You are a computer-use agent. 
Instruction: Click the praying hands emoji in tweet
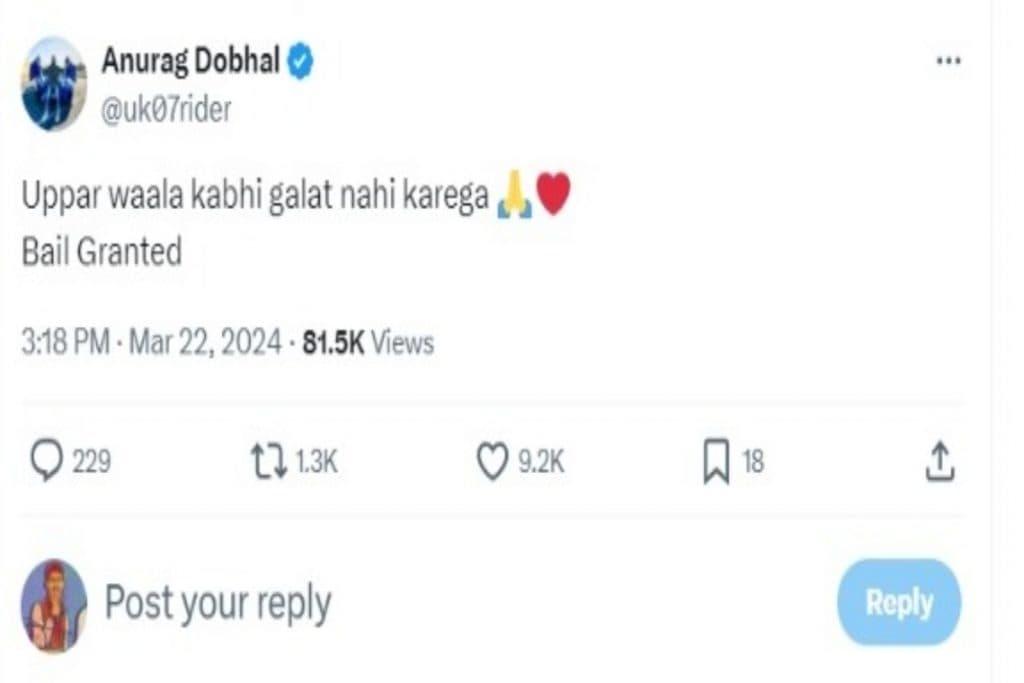(514, 194)
